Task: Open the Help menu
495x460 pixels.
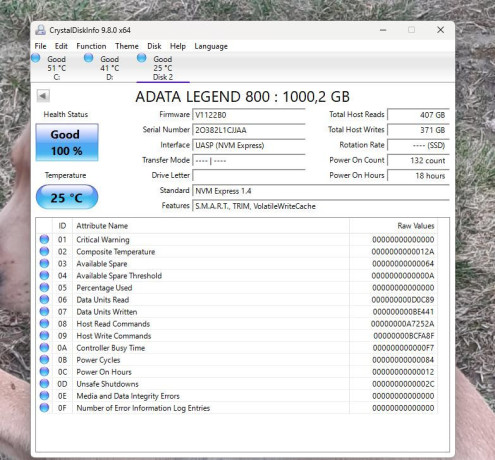Action: click(x=178, y=46)
